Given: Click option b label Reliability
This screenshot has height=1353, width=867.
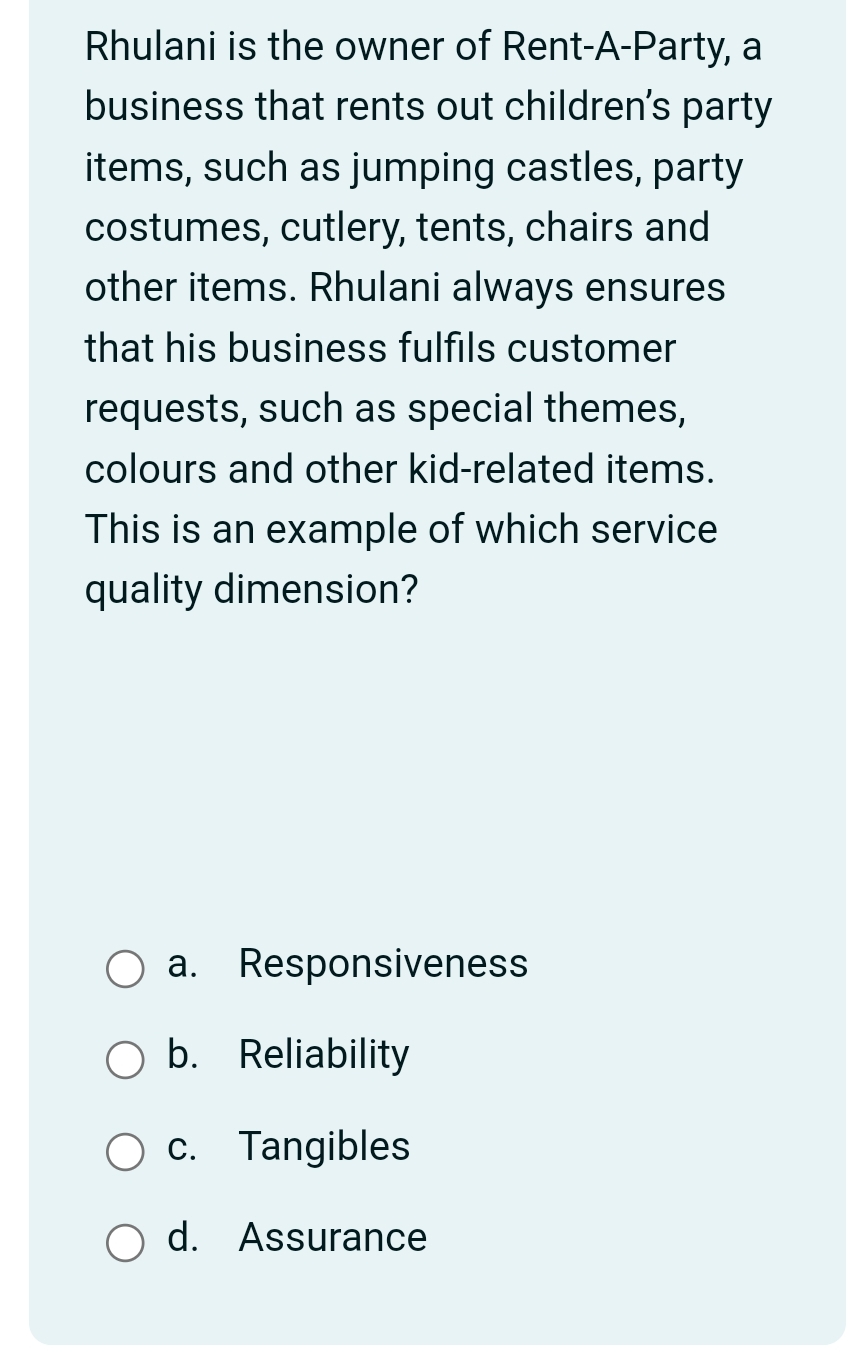Looking at the screenshot, I should click(x=323, y=1055).
